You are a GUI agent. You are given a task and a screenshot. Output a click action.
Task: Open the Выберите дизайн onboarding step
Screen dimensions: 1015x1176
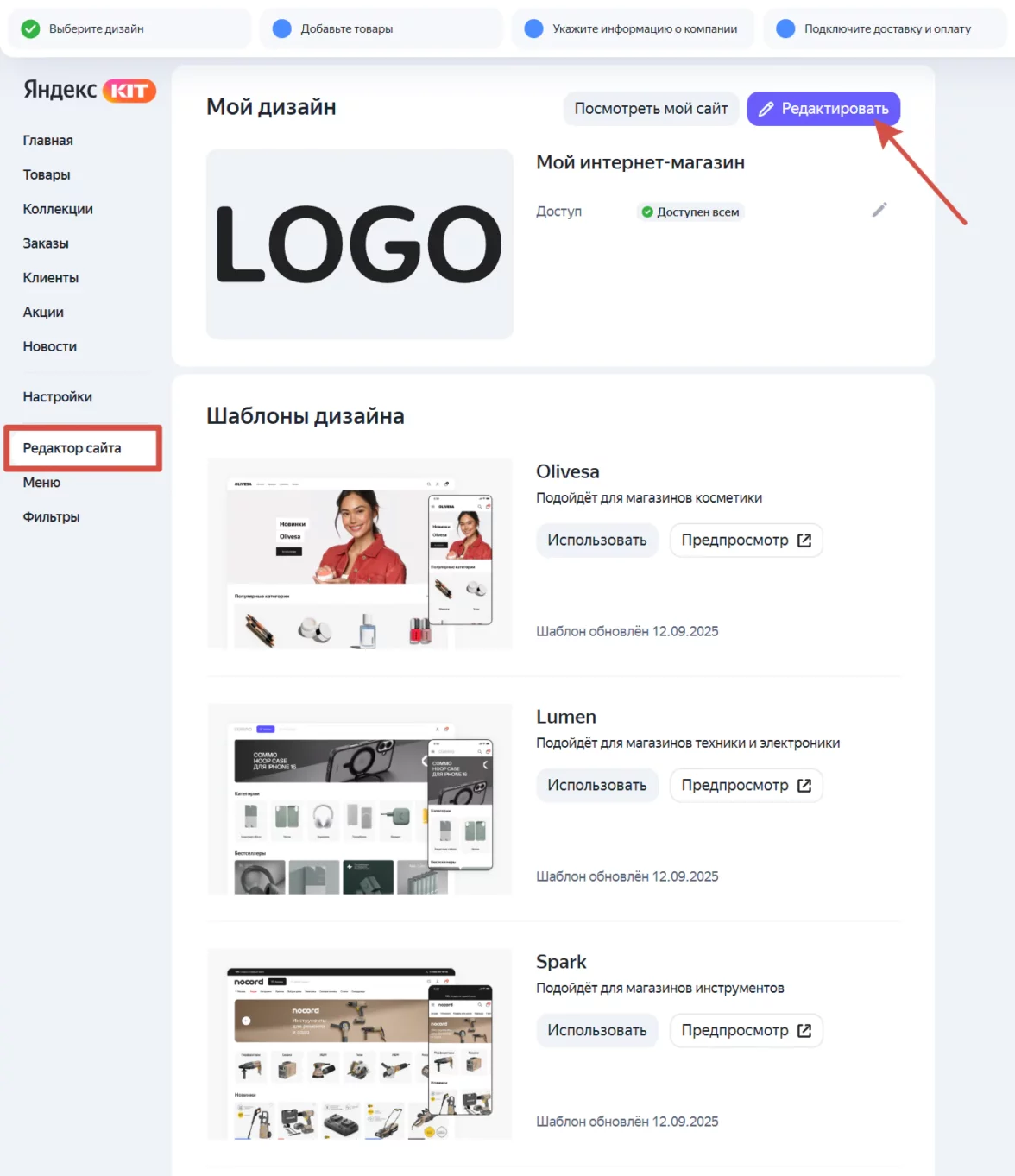pos(129,28)
